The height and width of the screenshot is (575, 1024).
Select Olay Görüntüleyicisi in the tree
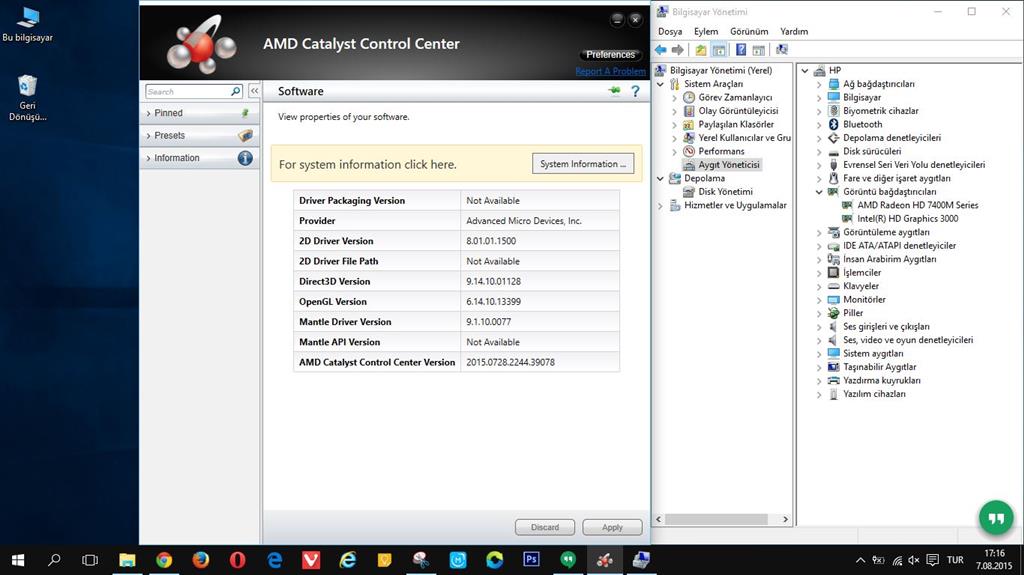click(738, 110)
